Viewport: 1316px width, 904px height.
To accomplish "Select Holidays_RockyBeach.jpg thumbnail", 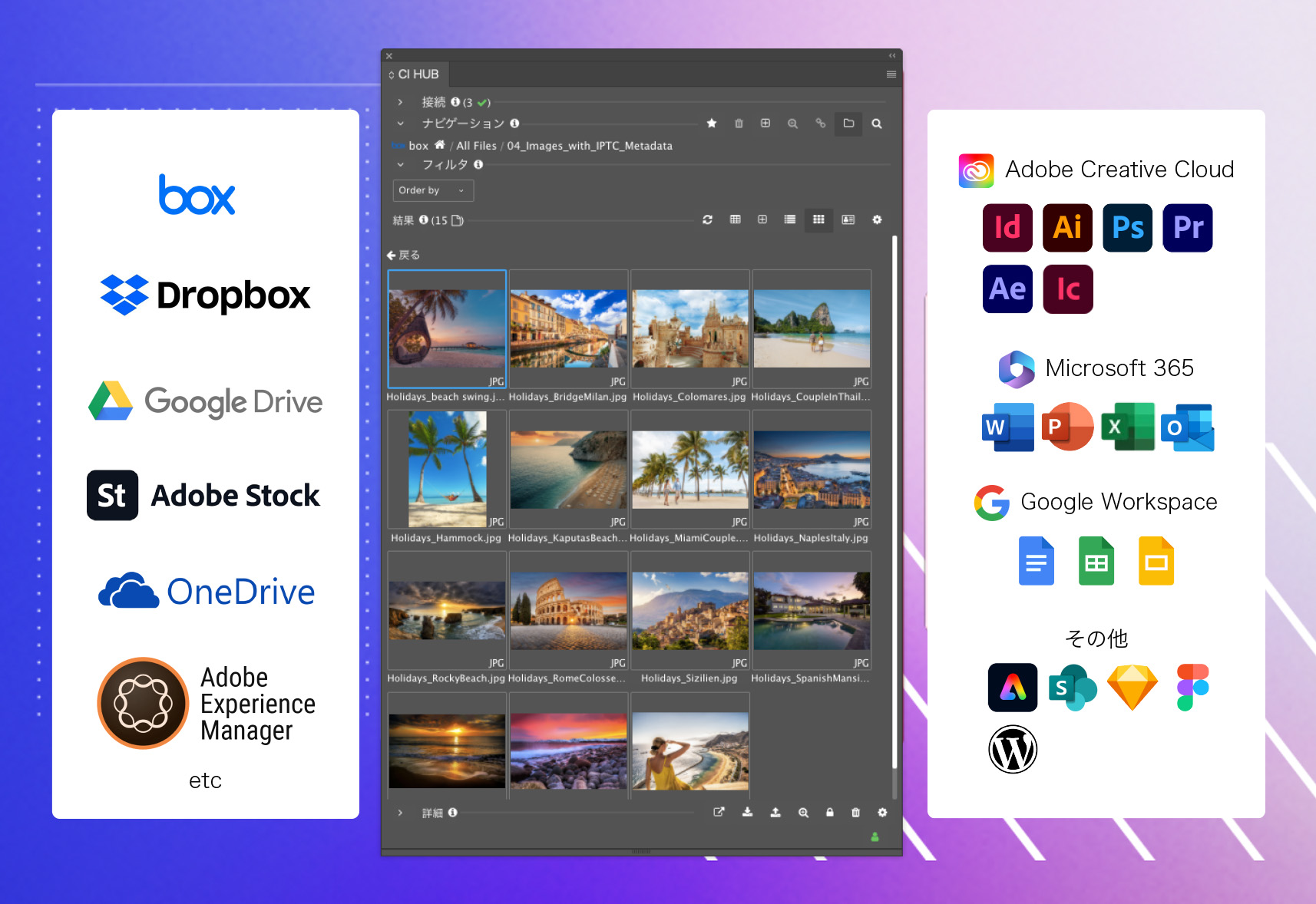I will pyautogui.click(x=447, y=610).
